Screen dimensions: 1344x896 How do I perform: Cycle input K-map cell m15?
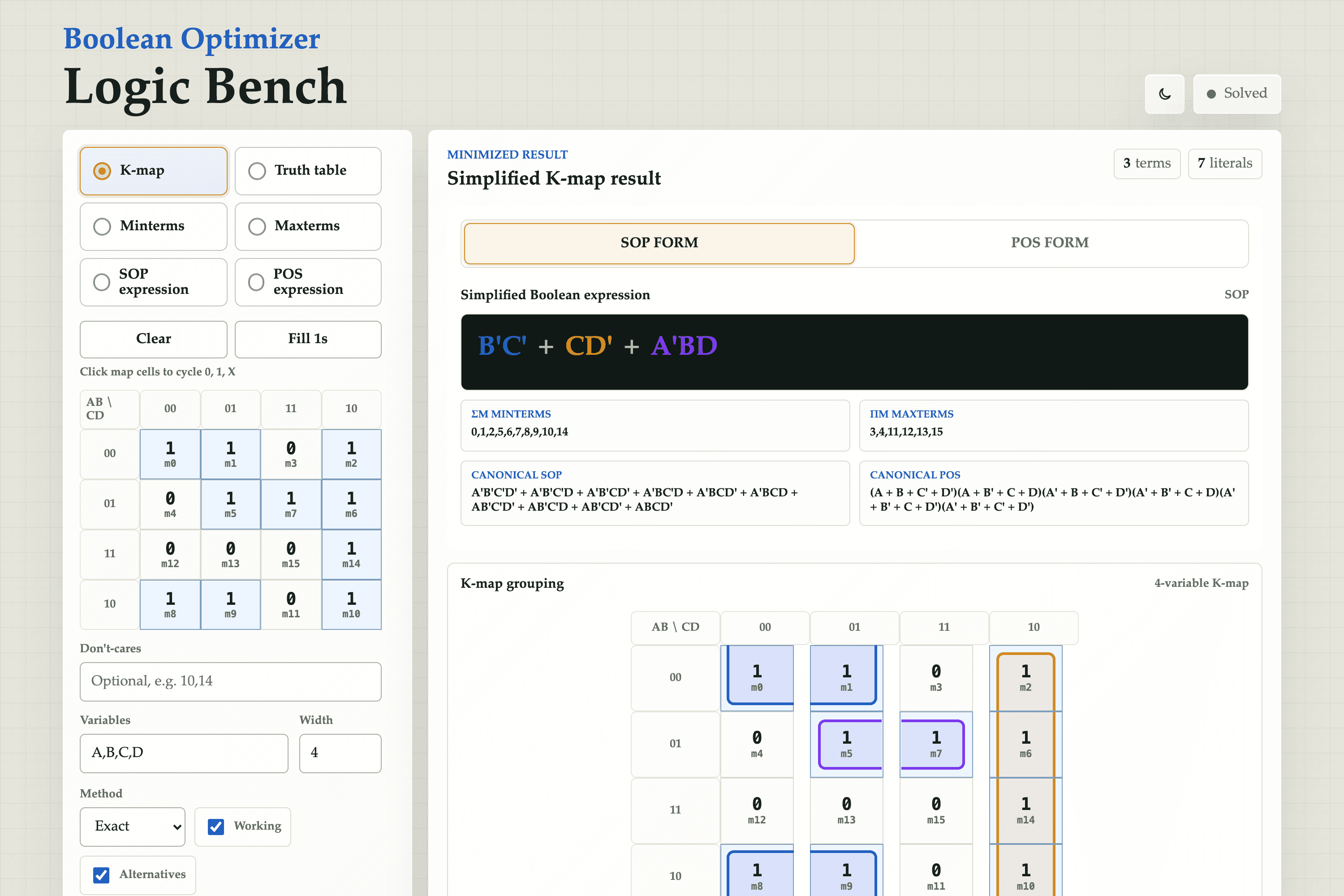click(291, 554)
